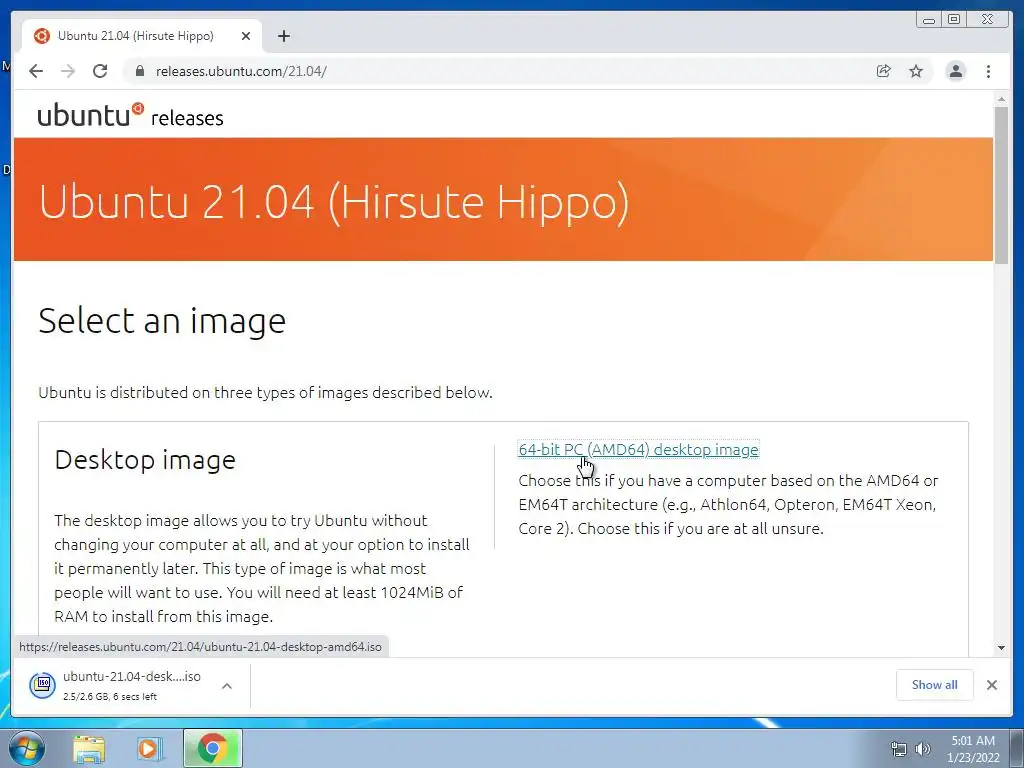Screen dimensions: 1024x768
Task: Expand the ubuntu iso download options chevron
Action: [x=227, y=686]
